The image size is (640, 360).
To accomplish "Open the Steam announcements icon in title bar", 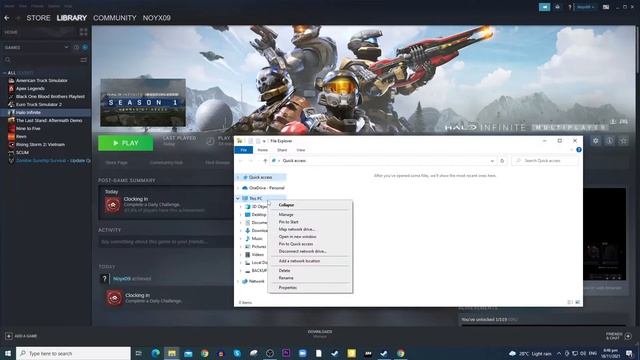I will coord(544,7).
